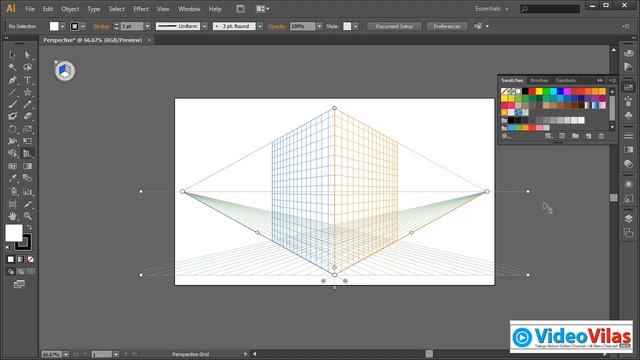Screen dimensions: 640x360
Task: Open the Layers panel from the dock
Action: pyautogui.click(x=629, y=218)
